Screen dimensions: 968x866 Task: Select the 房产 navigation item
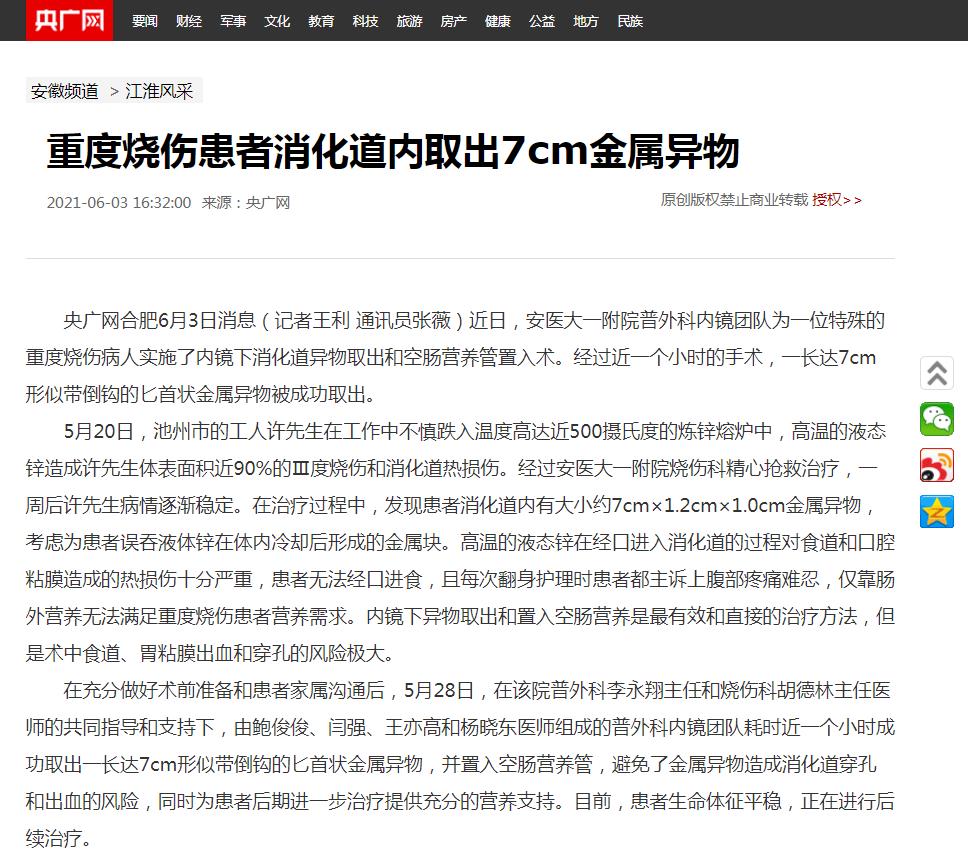[453, 21]
